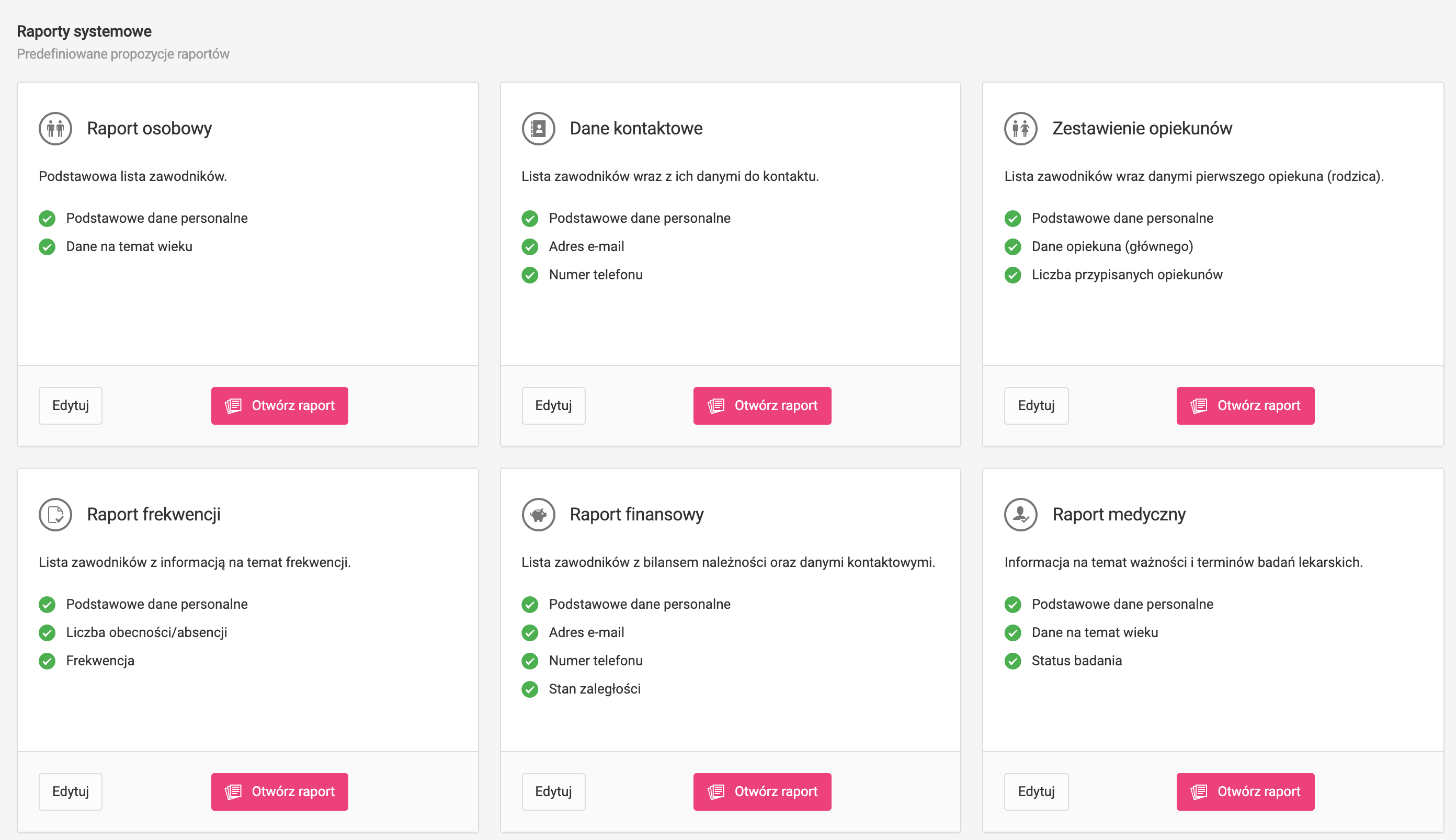This screenshot has width=1456, height=840.
Task: Open the Raport frekwencji report
Action: (x=280, y=791)
